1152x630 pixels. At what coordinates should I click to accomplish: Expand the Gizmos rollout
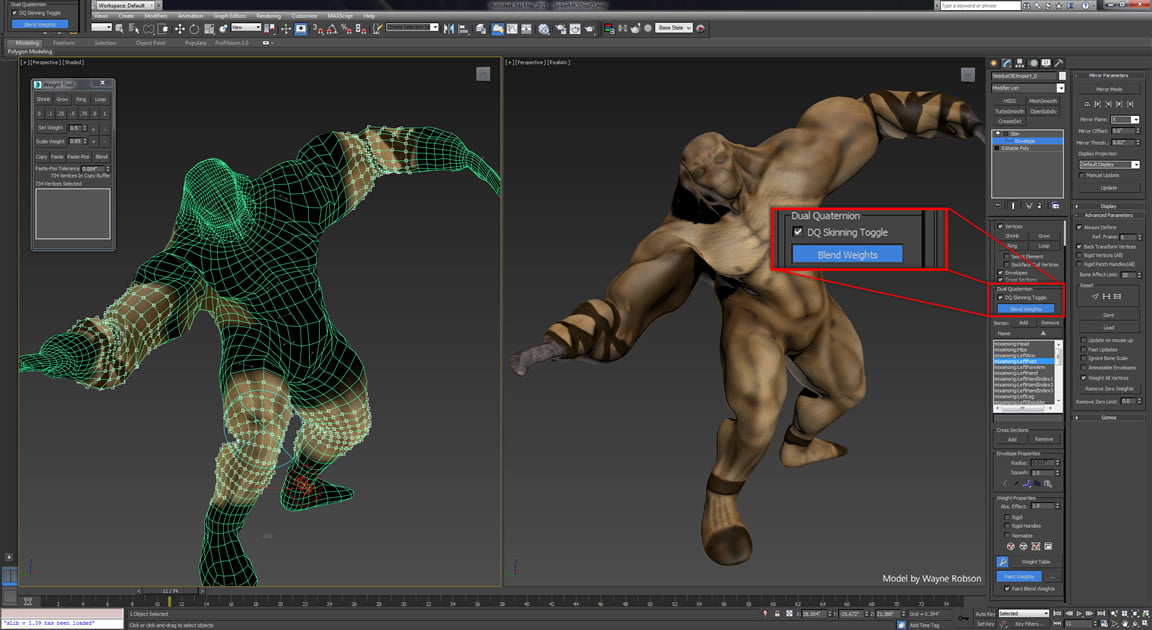[x=1108, y=417]
